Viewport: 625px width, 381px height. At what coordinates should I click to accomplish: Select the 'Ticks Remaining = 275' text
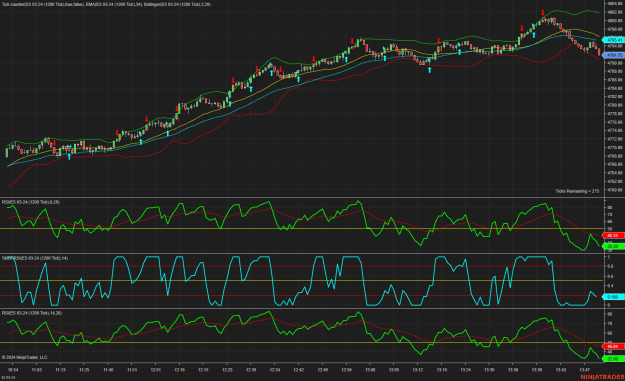tap(577, 191)
